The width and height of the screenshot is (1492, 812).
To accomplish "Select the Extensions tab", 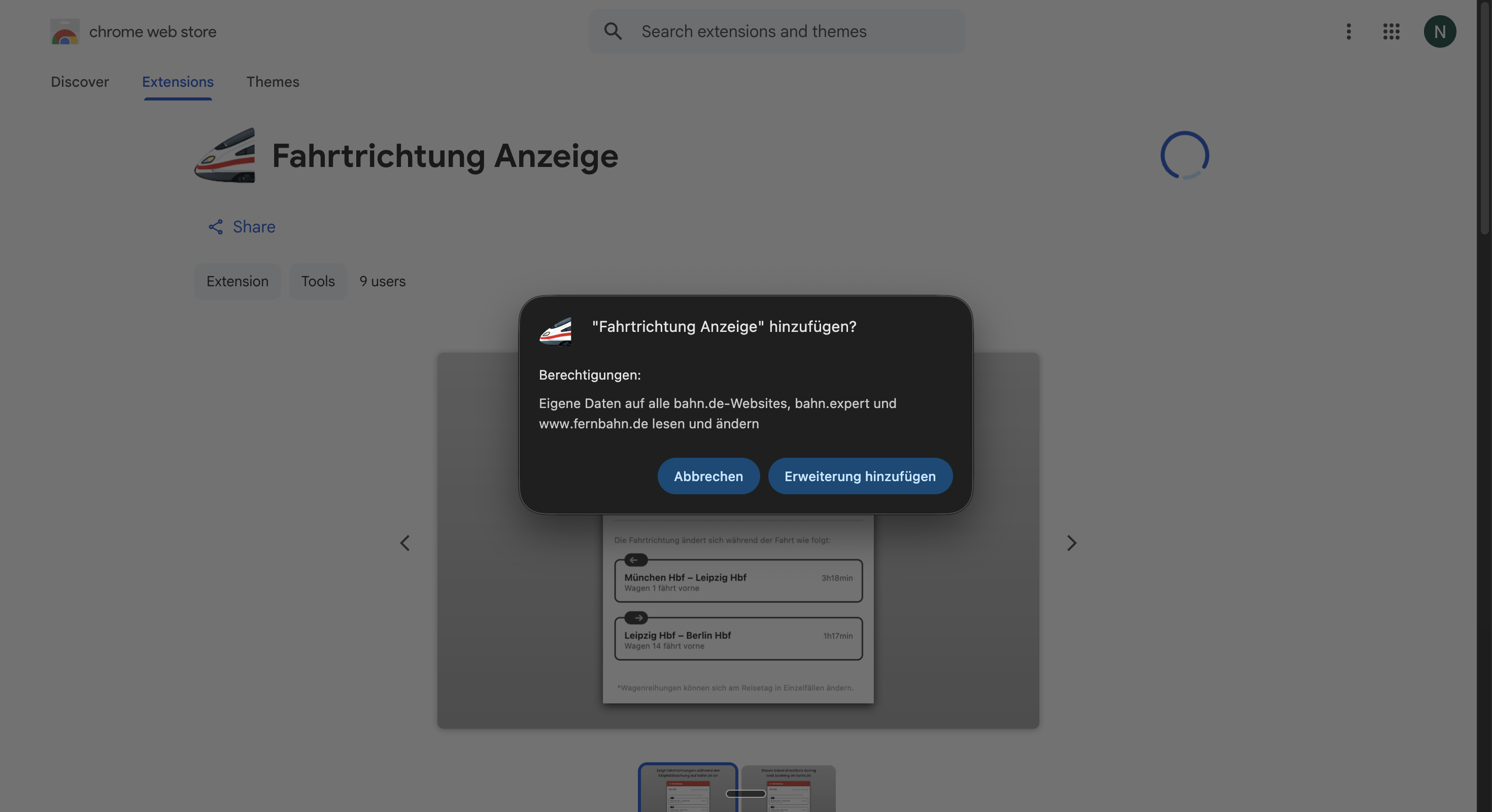I will (178, 82).
